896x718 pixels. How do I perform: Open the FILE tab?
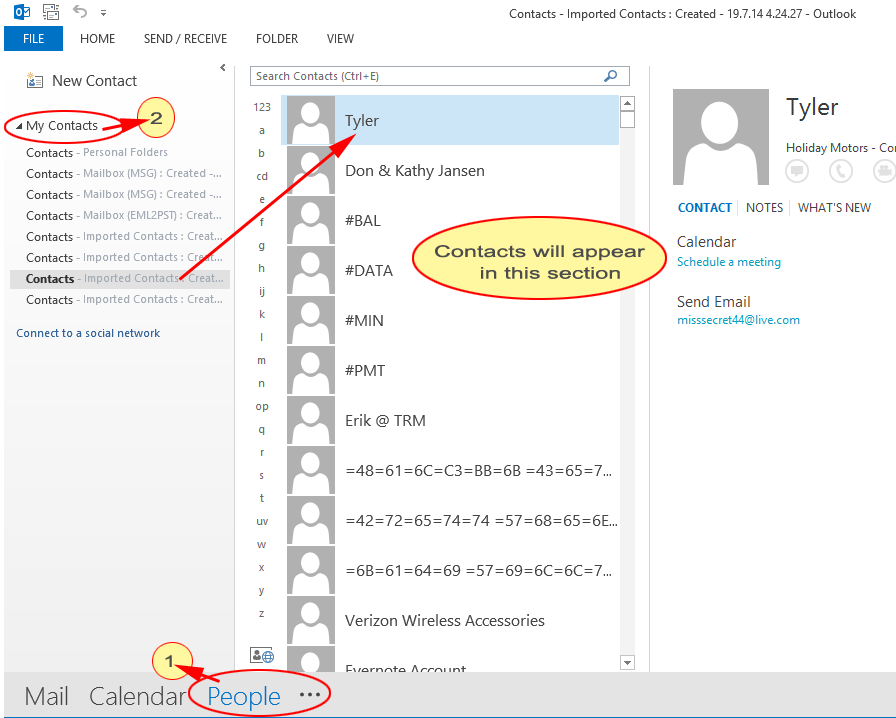click(33, 39)
